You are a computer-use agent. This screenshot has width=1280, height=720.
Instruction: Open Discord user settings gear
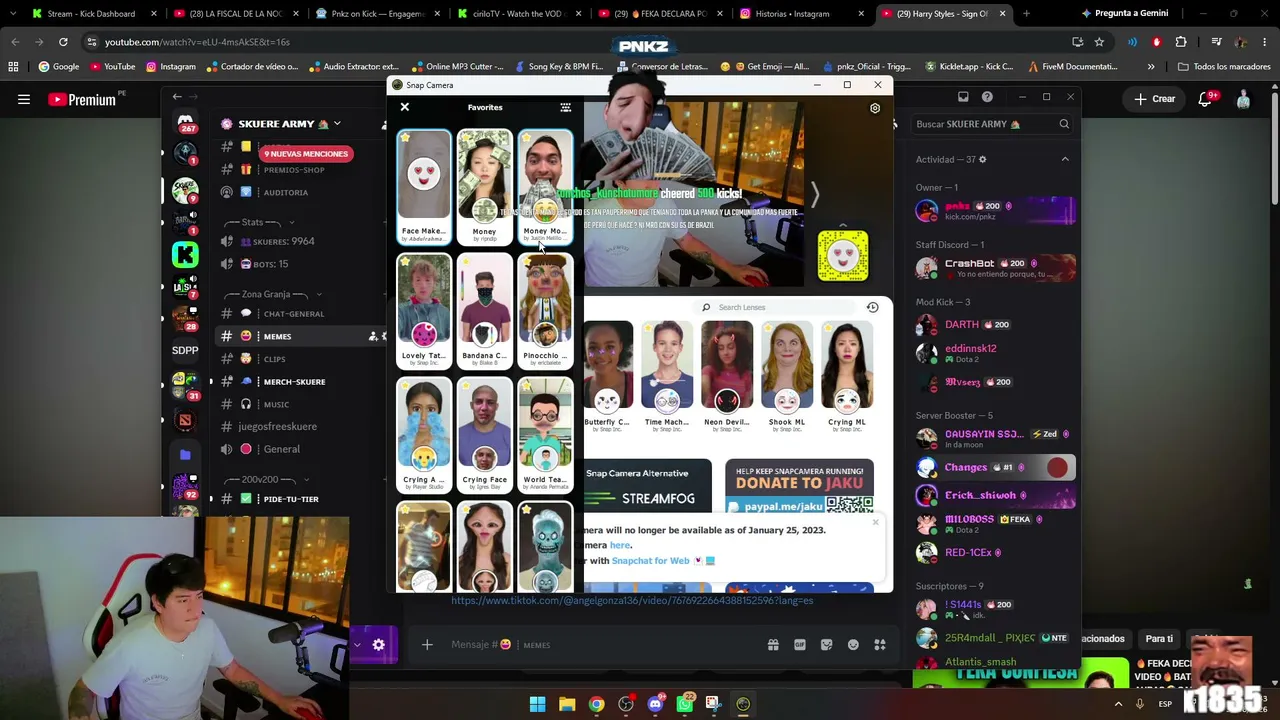point(378,645)
